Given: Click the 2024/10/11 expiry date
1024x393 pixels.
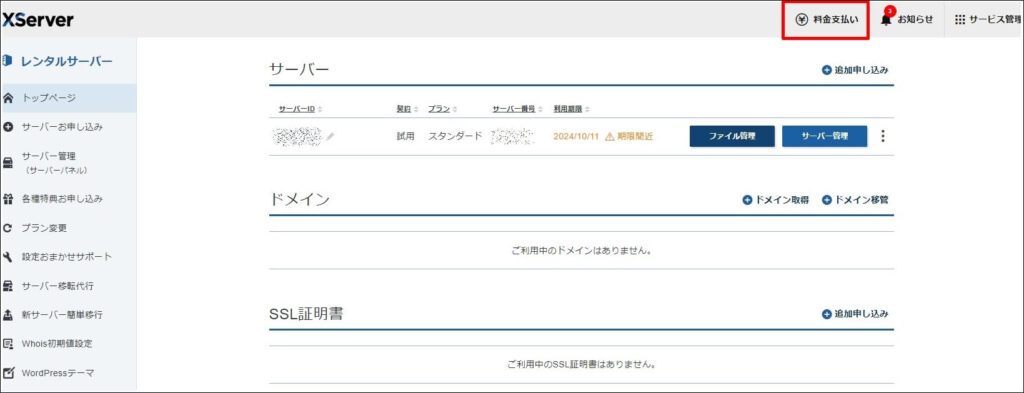Looking at the screenshot, I should point(575,136).
